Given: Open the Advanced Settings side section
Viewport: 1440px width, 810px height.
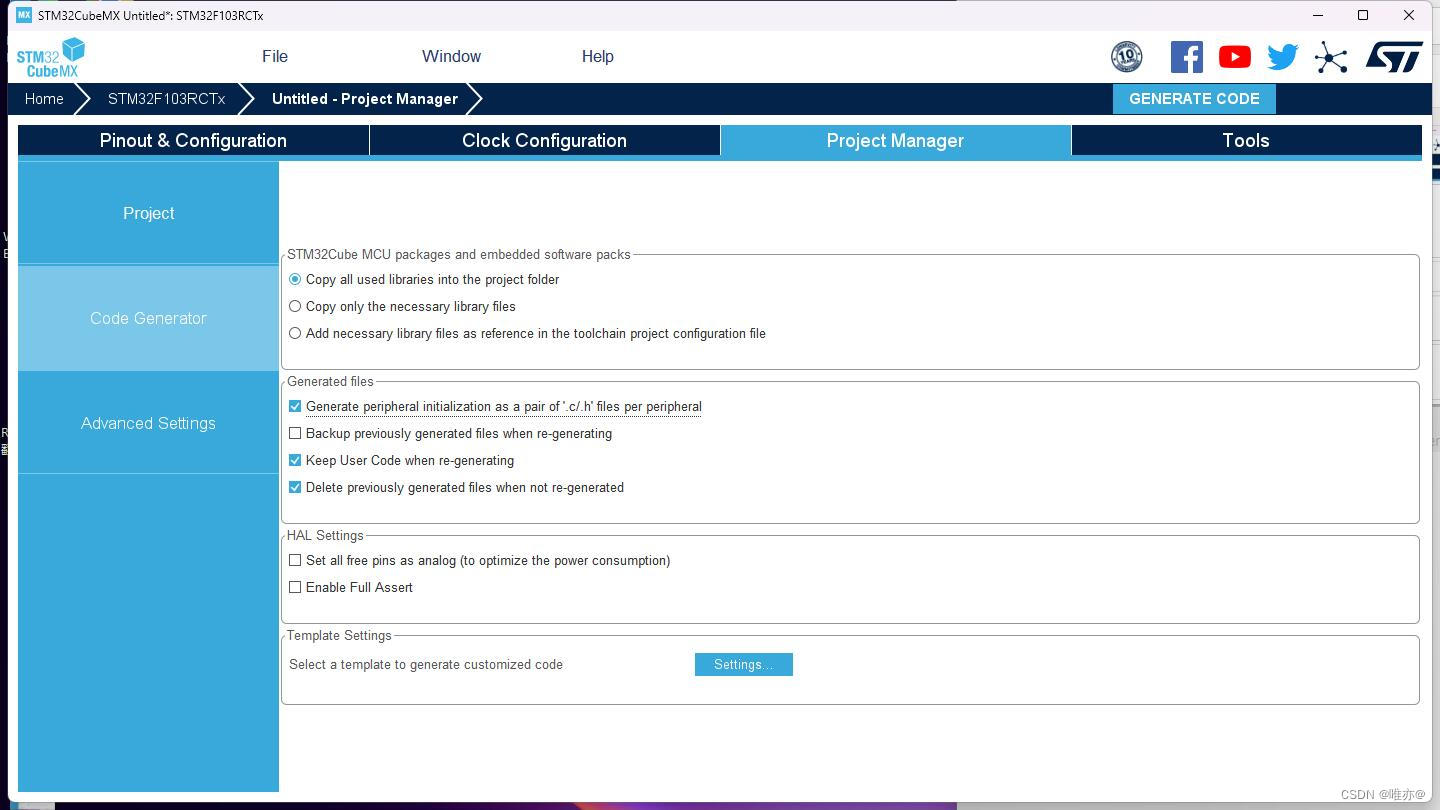Looking at the screenshot, I should pos(148,423).
